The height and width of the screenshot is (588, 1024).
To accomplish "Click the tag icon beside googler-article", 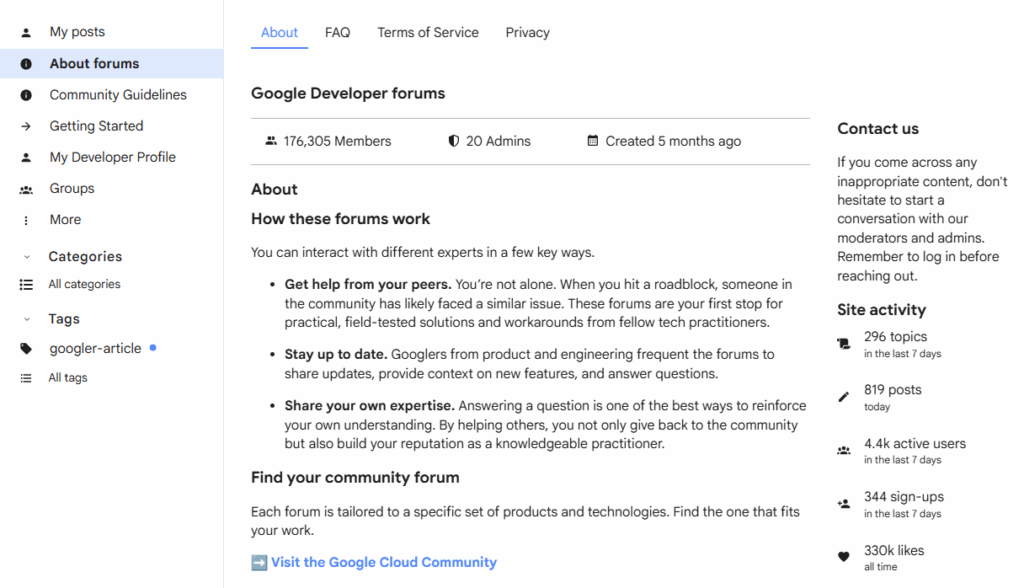I will (26, 349).
